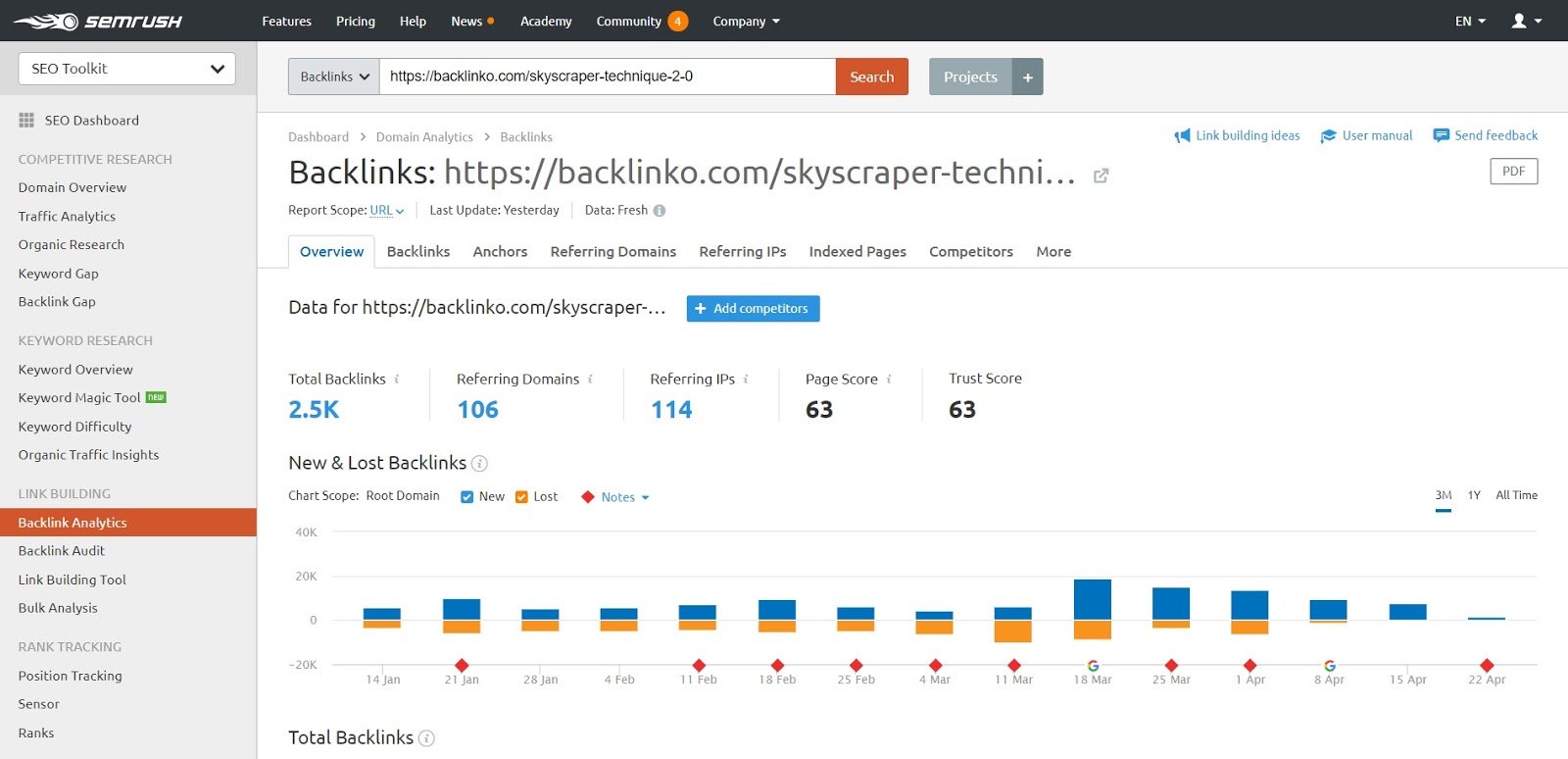This screenshot has width=1568, height=759.
Task: Switch to the Referring Domains tab
Action: (x=613, y=252)
